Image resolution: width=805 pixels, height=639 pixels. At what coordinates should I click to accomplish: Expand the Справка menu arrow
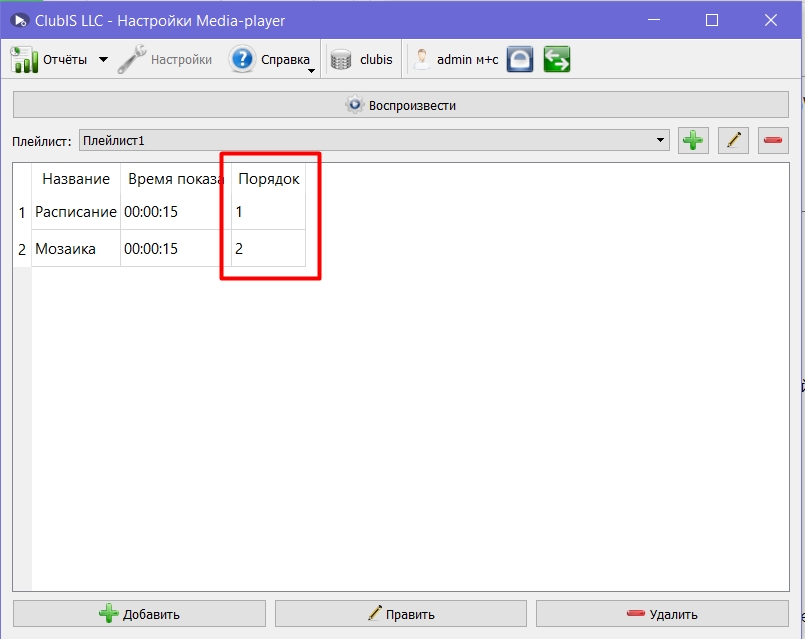311,71
